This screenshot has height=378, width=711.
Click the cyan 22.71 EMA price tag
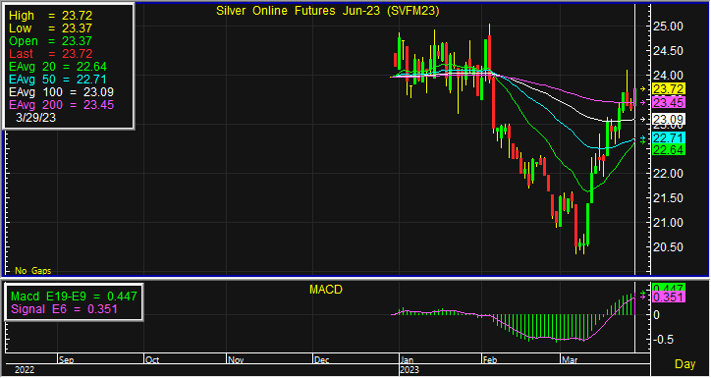pyautogui.click(x=668, y=138)
